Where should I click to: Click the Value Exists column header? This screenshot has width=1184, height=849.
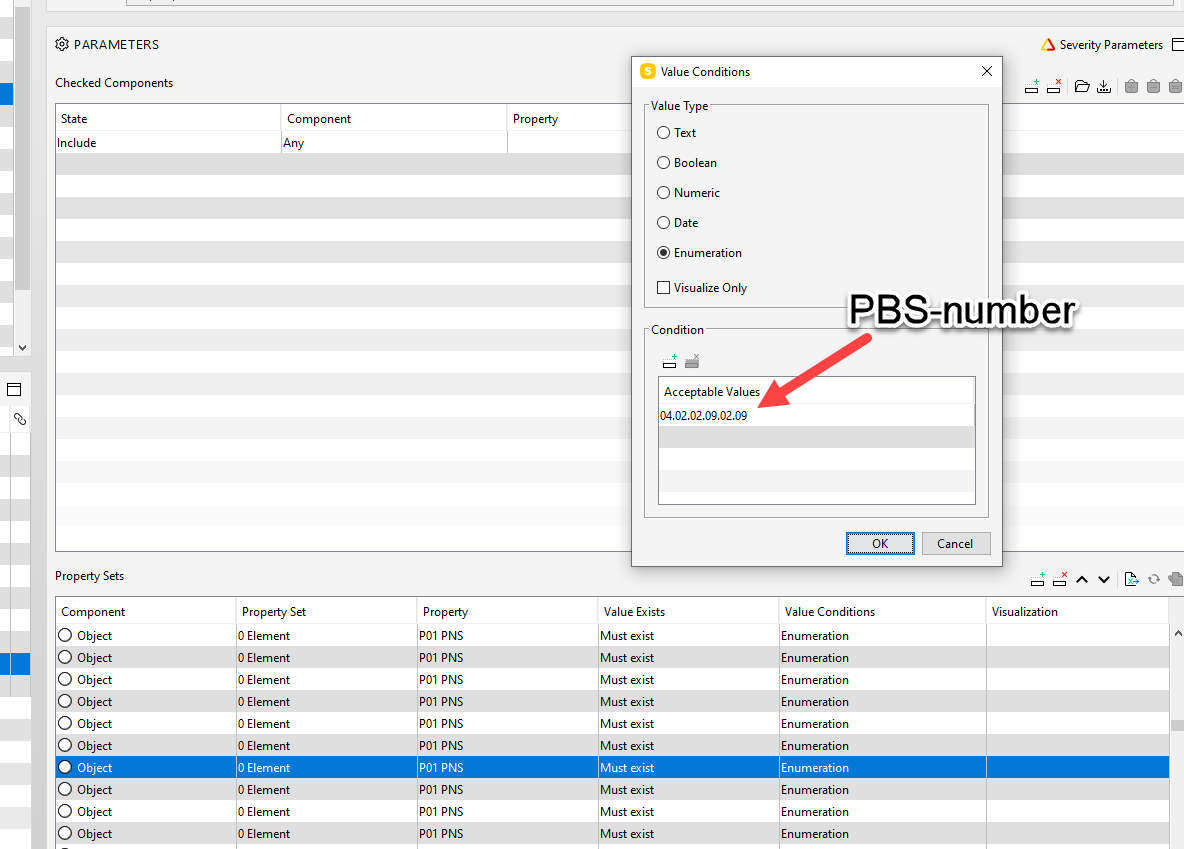click(688, 612)
